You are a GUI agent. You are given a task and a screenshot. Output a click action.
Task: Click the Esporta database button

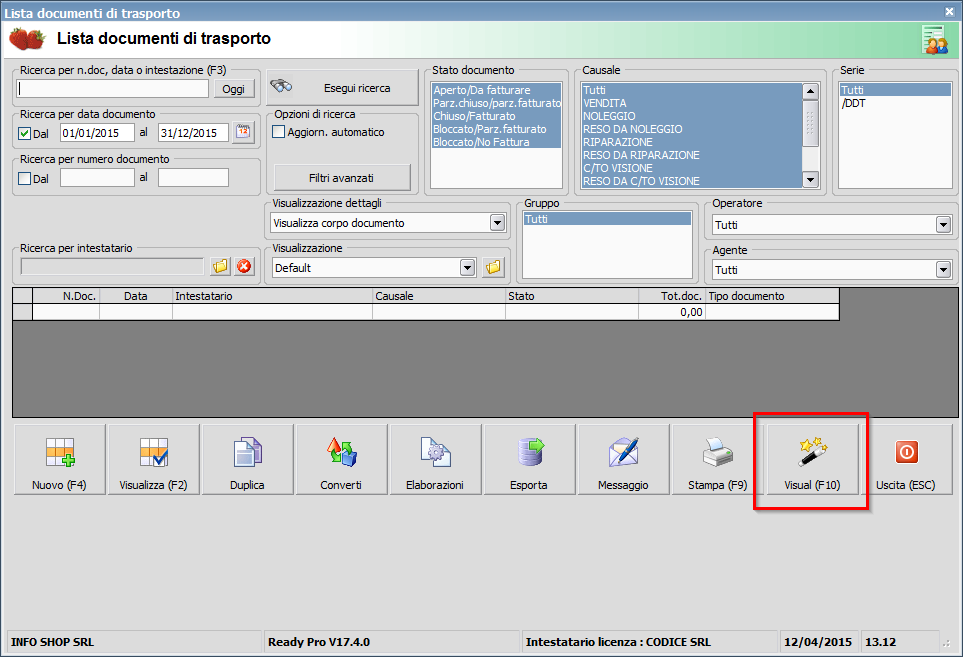(x=529, y=459)
